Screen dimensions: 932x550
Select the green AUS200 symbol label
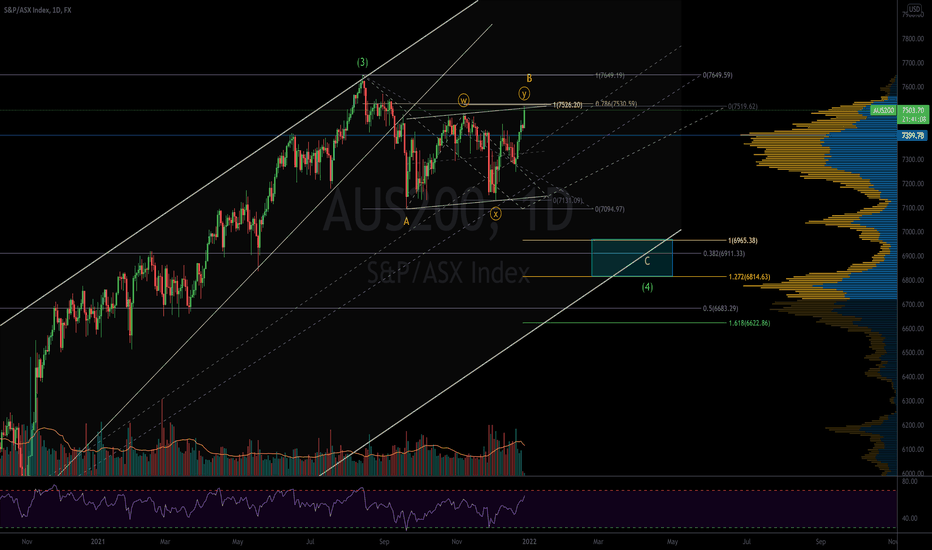pos(883,111)
